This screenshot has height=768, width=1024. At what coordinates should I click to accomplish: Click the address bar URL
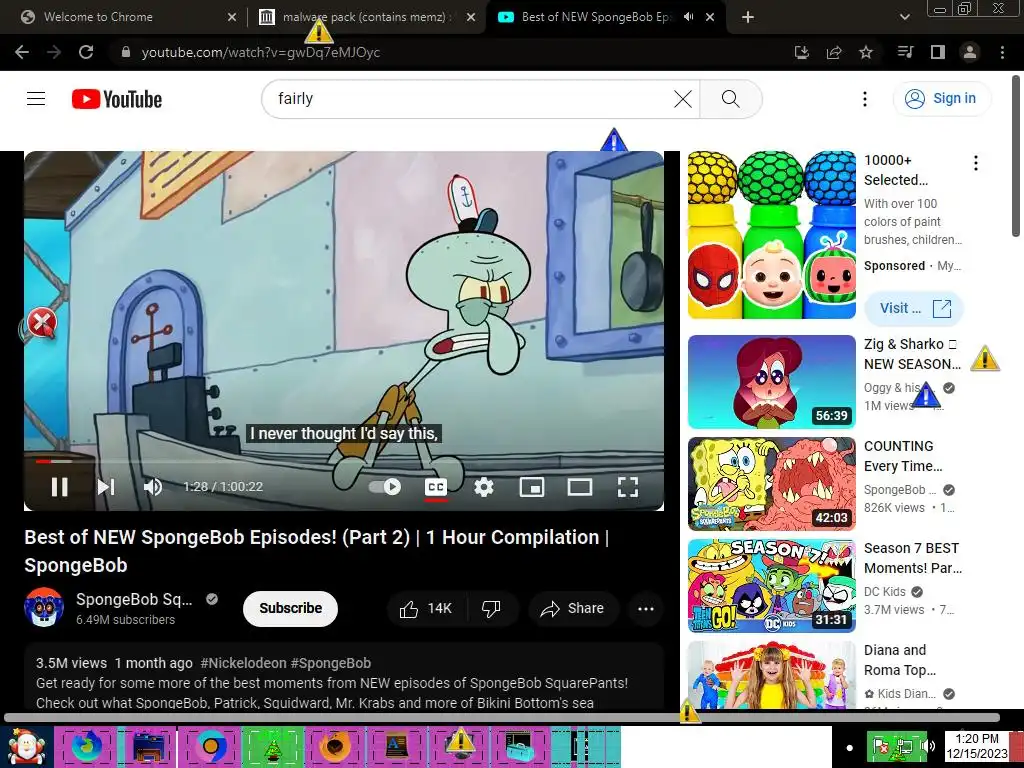[x=261, y=52]
